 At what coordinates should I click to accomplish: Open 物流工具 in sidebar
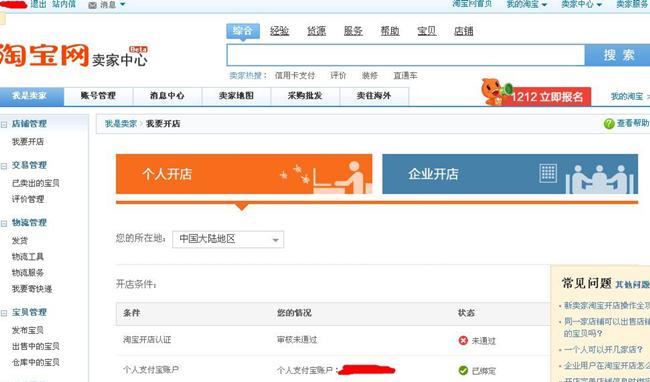28,257
